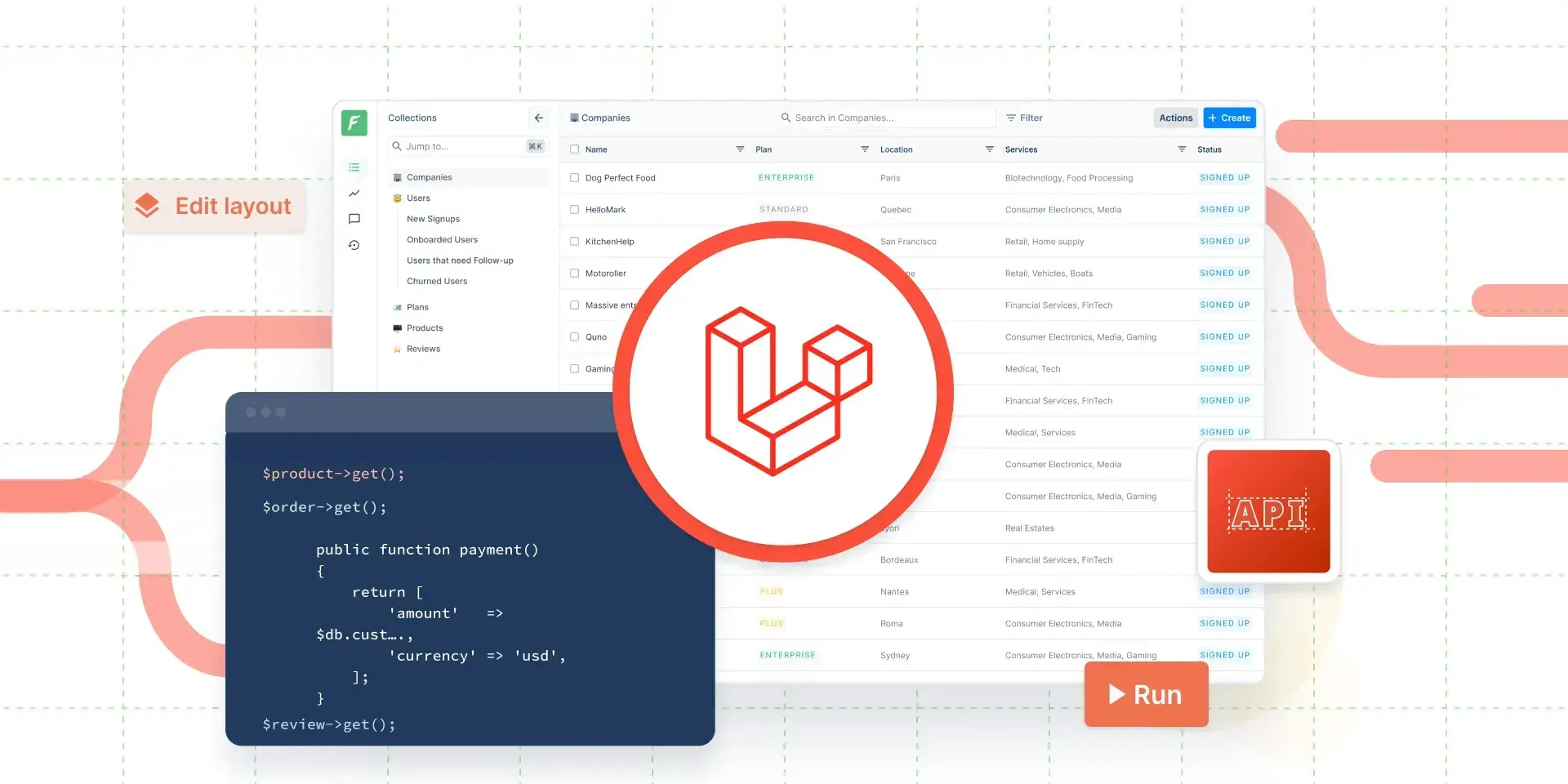1568x784 pixels.
Task: Click the green F app logo
Action: [354, 122]
